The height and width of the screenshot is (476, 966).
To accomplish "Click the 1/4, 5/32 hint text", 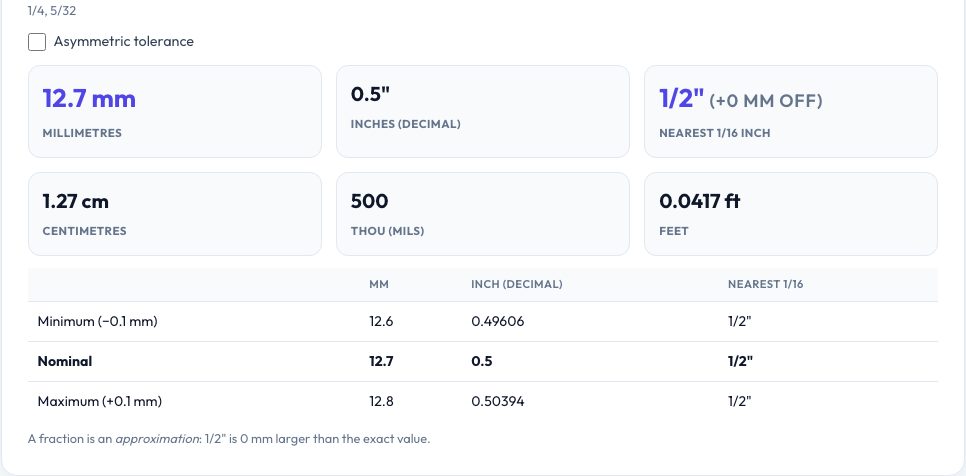I will [x=52, y=11].
